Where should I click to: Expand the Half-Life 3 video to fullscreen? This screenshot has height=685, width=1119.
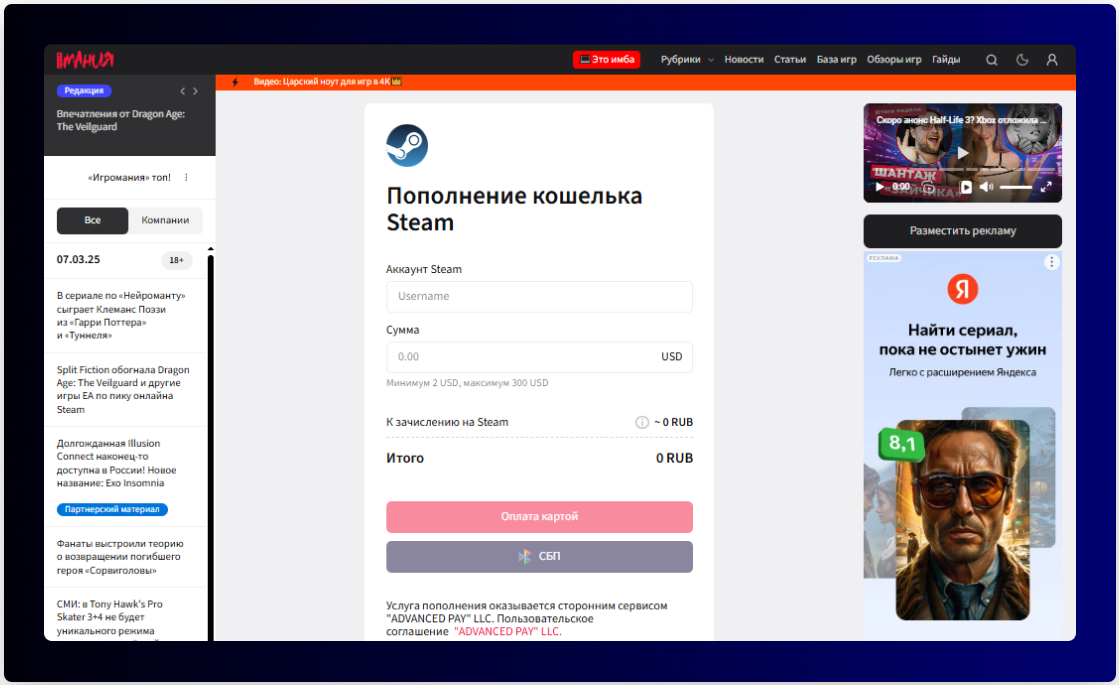(x=1047, y=186)
